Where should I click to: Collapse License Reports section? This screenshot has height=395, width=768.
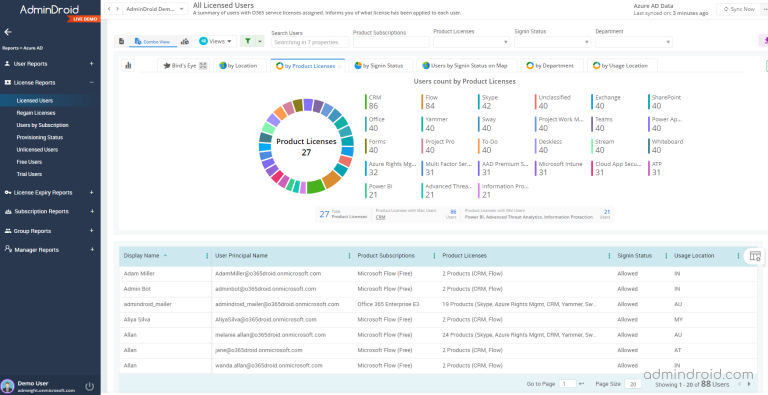[92, 82]
